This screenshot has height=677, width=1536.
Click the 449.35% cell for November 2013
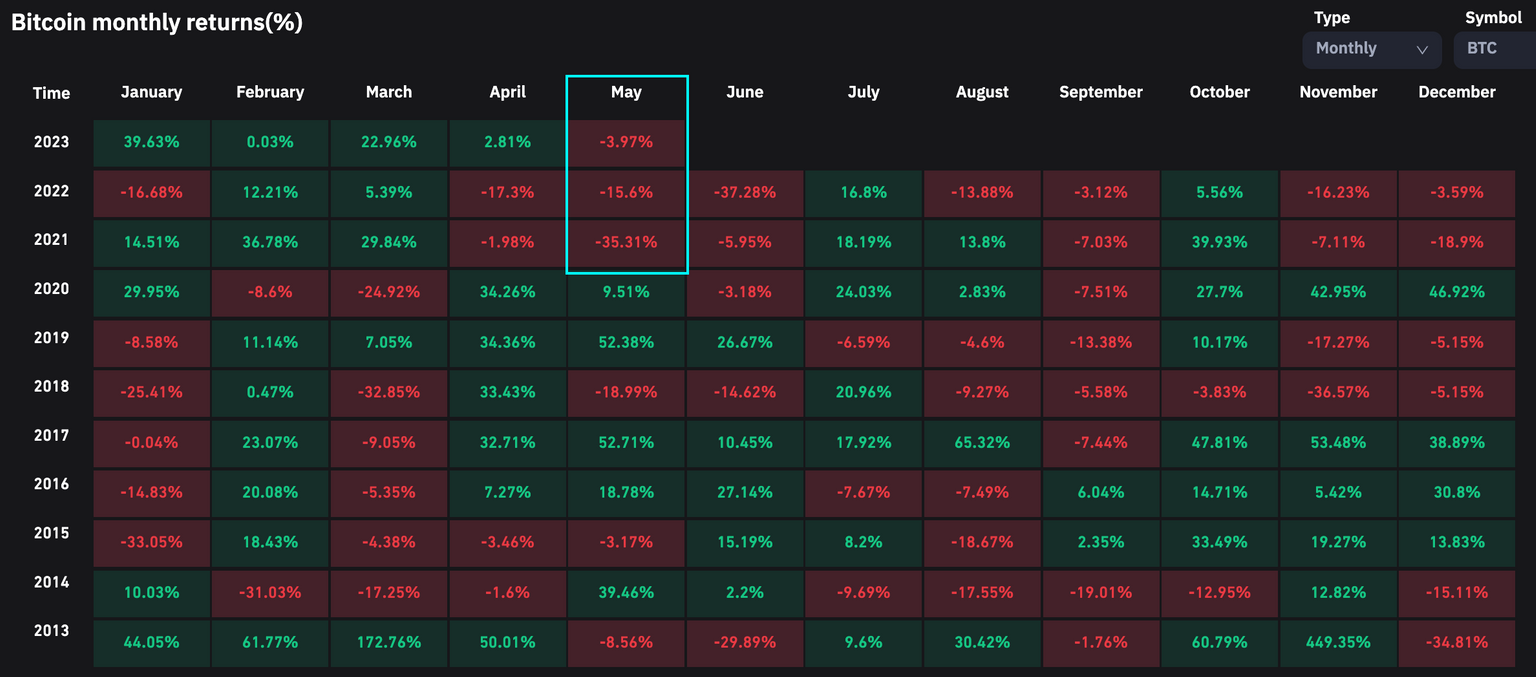point(1338,643)
